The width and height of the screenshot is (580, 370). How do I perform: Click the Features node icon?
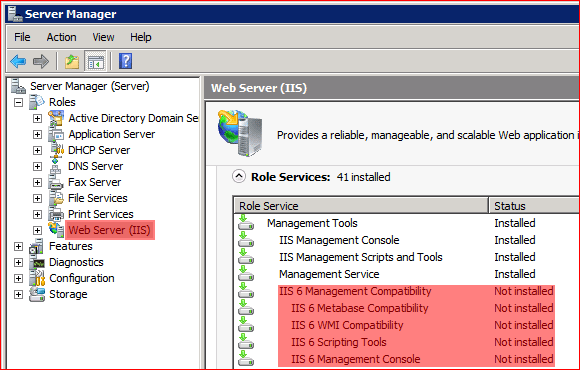[x=37, y=246]
